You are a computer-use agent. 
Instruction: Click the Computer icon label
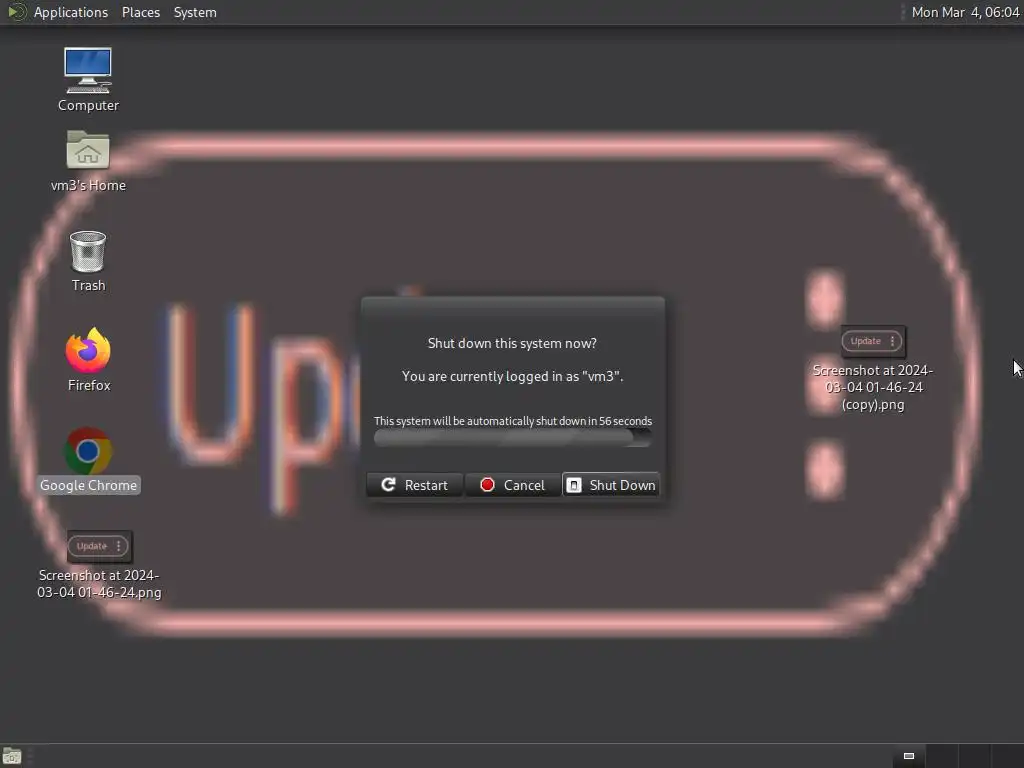point(88,105)
